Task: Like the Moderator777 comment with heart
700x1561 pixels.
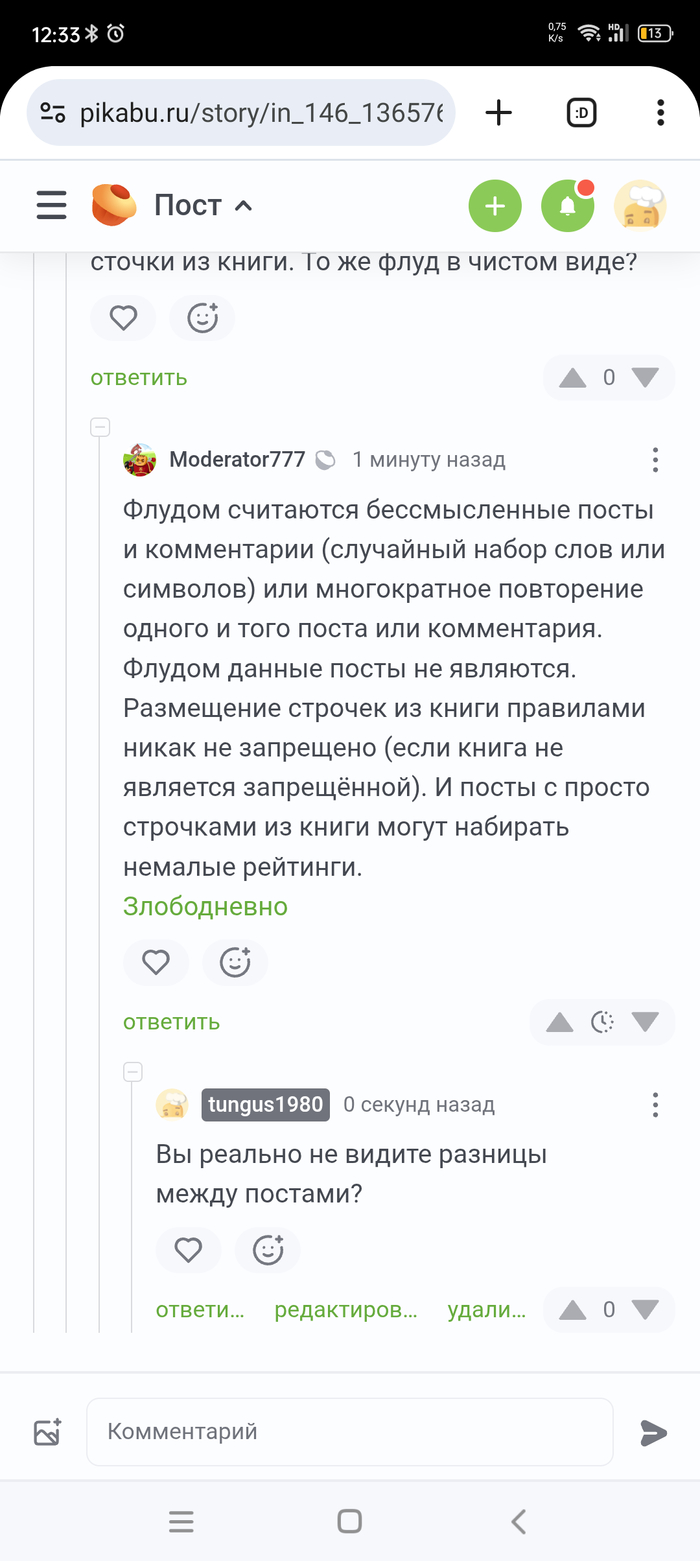Action: 156,962
